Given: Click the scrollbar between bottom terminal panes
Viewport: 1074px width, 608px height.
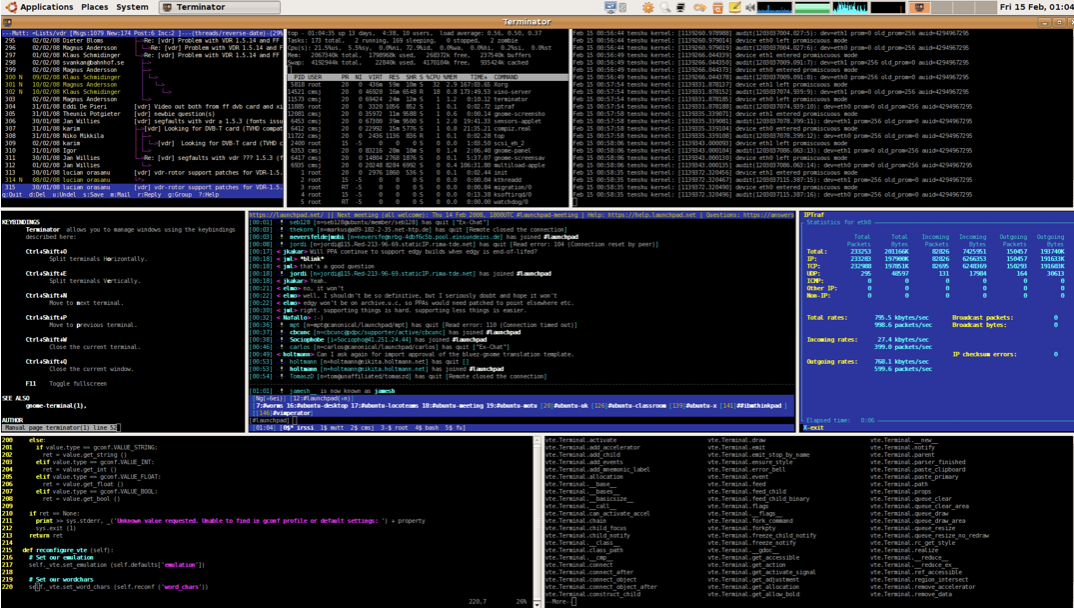Looking at the screenshot, I should pos(537,521).
